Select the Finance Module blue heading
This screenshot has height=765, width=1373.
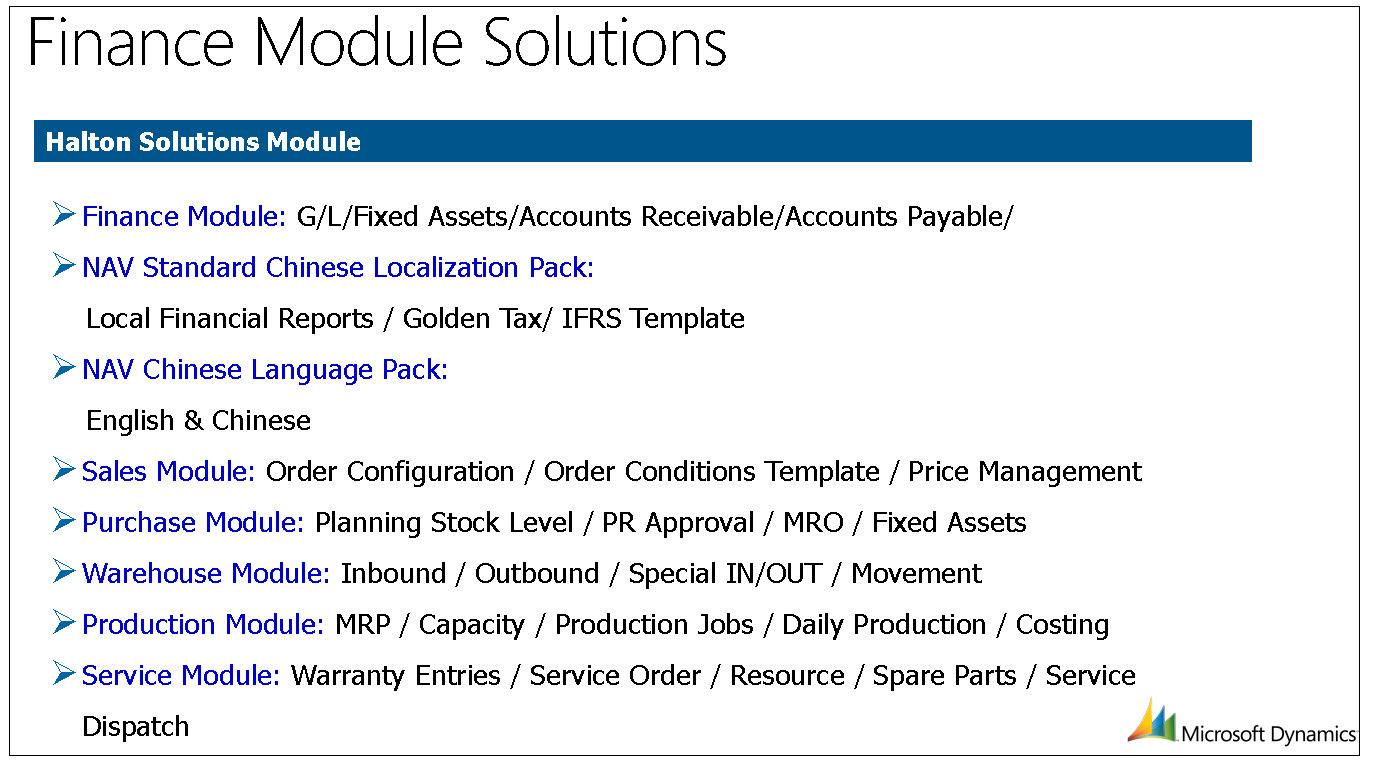(184, 216)
